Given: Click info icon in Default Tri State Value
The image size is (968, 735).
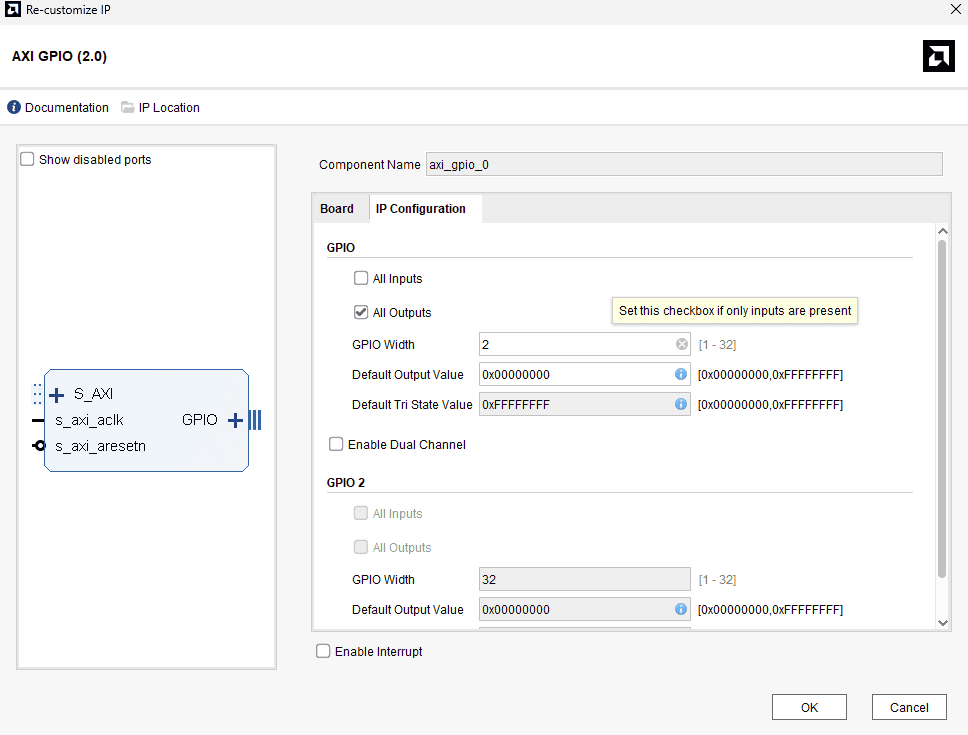Looking at the screenshot, I should pyautogui.click(x=681, y=405).
